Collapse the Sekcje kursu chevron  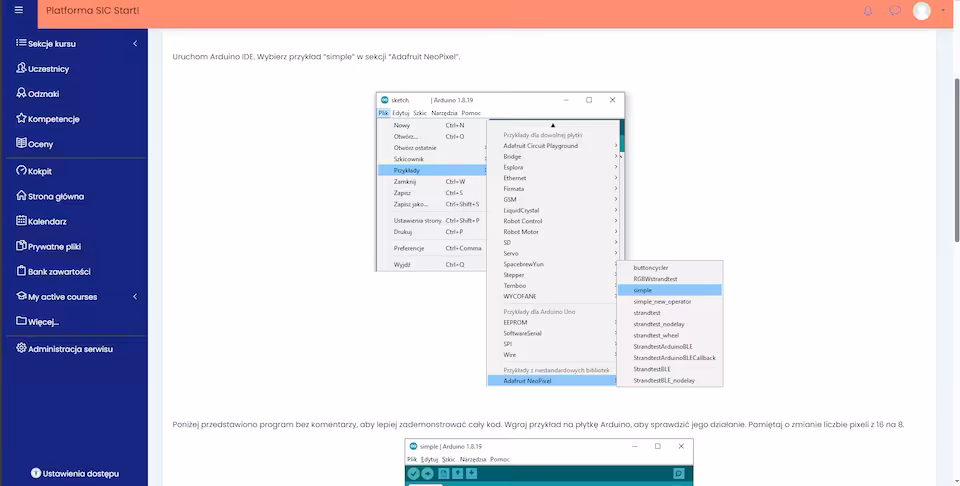tap(135, 44)
